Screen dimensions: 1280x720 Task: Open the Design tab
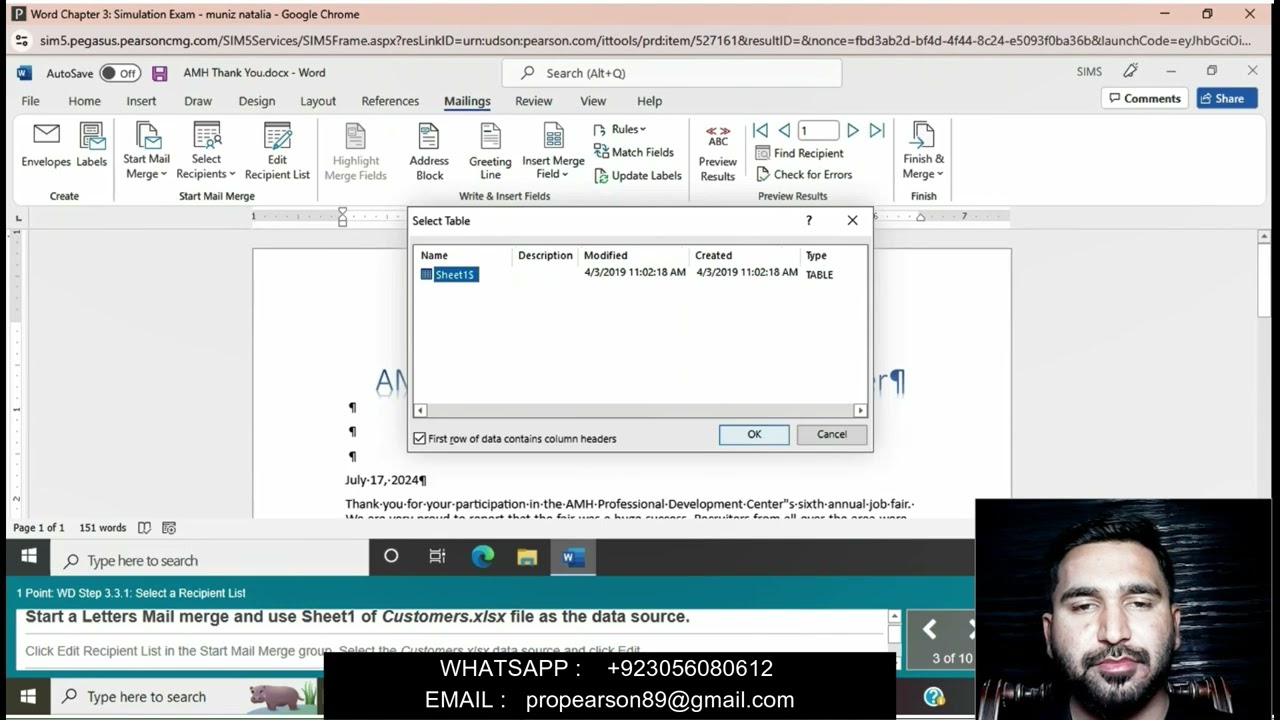coord(256,101)
